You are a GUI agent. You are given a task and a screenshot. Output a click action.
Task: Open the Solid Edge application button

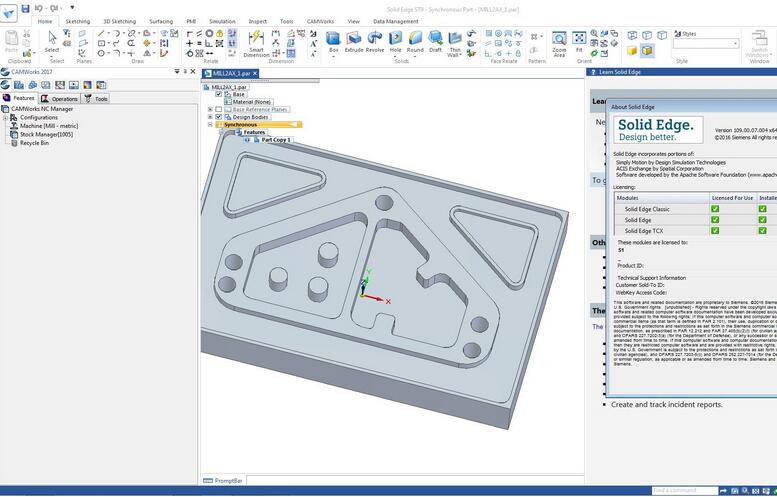tap(8, 12)
